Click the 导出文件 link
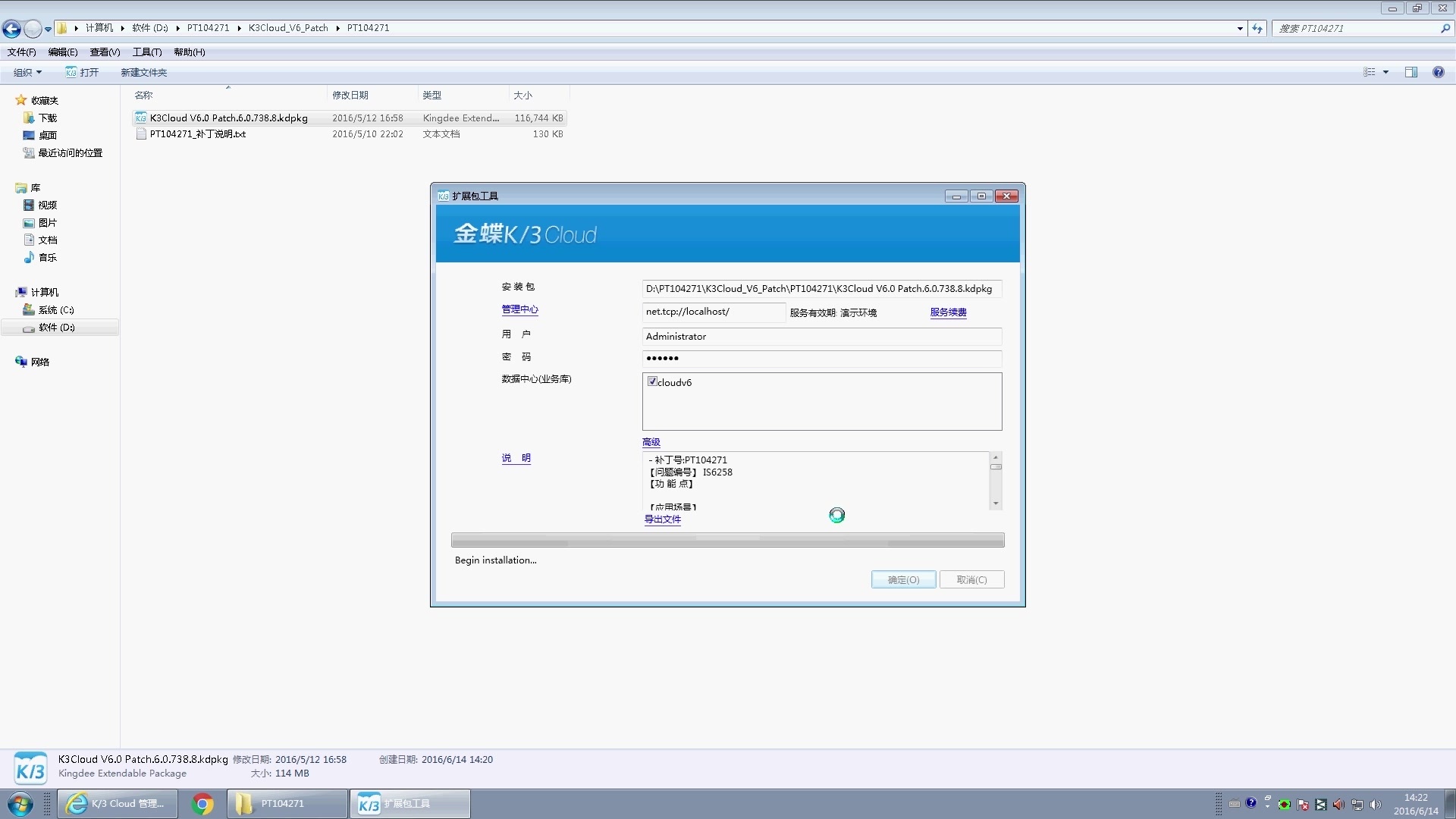1456x819 pixels. pyautogui.click(x=662, y=519)
